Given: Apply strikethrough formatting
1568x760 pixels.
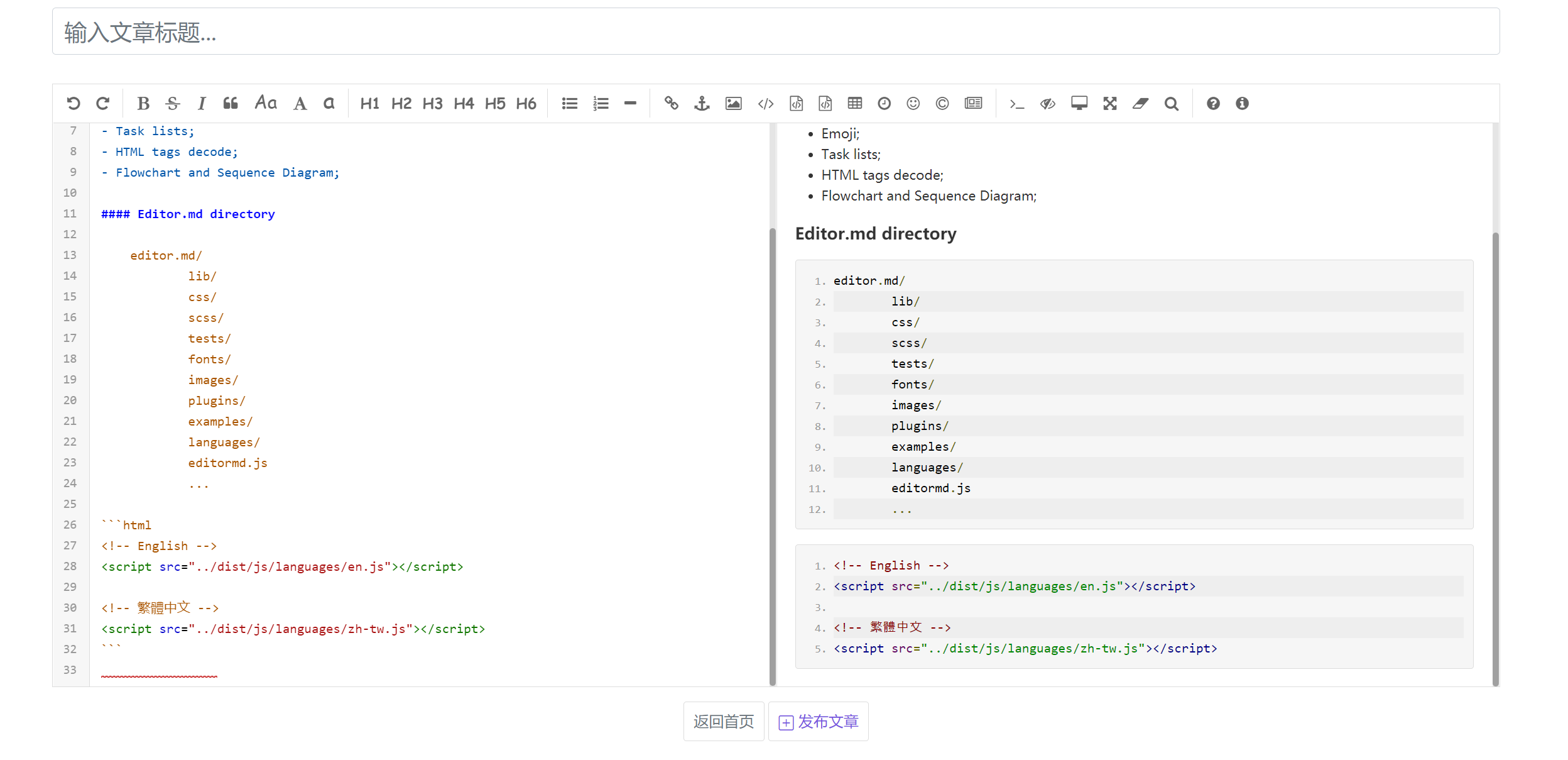Looking at the screenshot, I should tap(173, 104).
